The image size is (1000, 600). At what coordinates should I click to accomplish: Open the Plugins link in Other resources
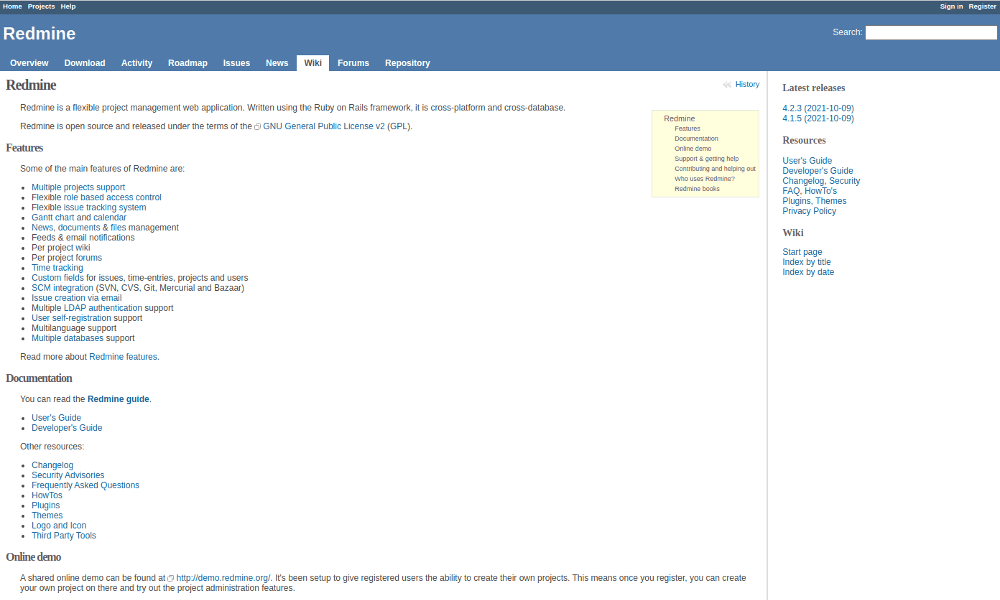[46, 506]
